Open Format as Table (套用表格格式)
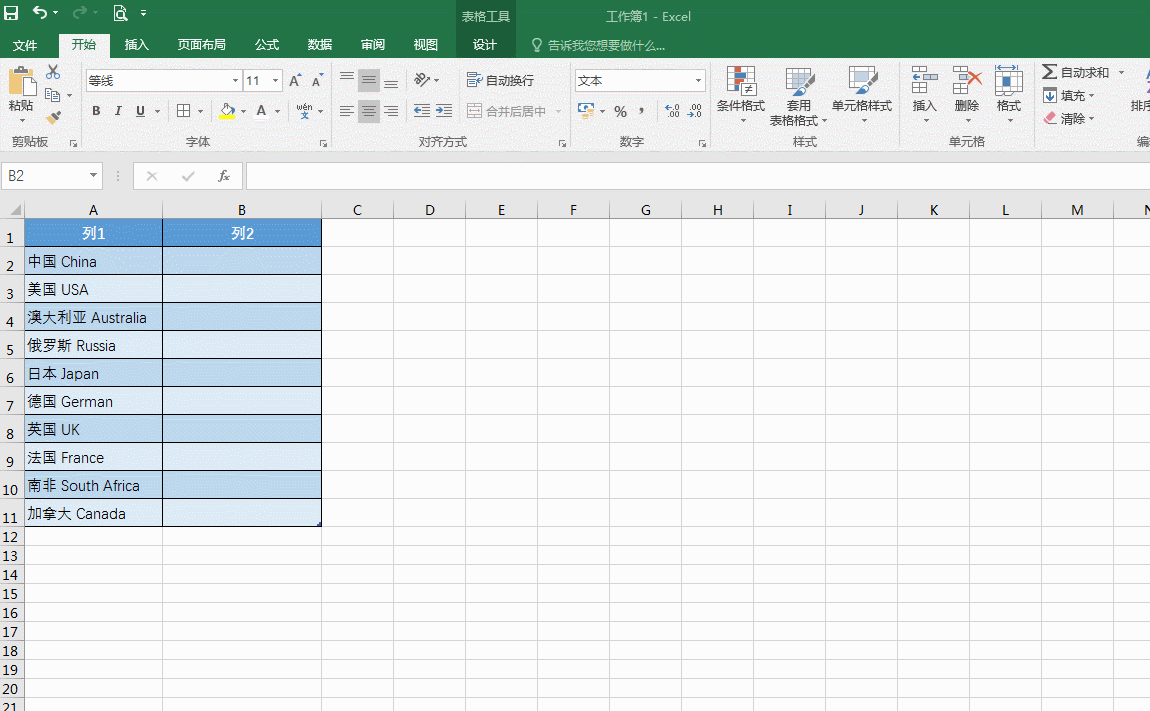The image size is (1150, 711). pyautogui.click(x=798, y=95)
